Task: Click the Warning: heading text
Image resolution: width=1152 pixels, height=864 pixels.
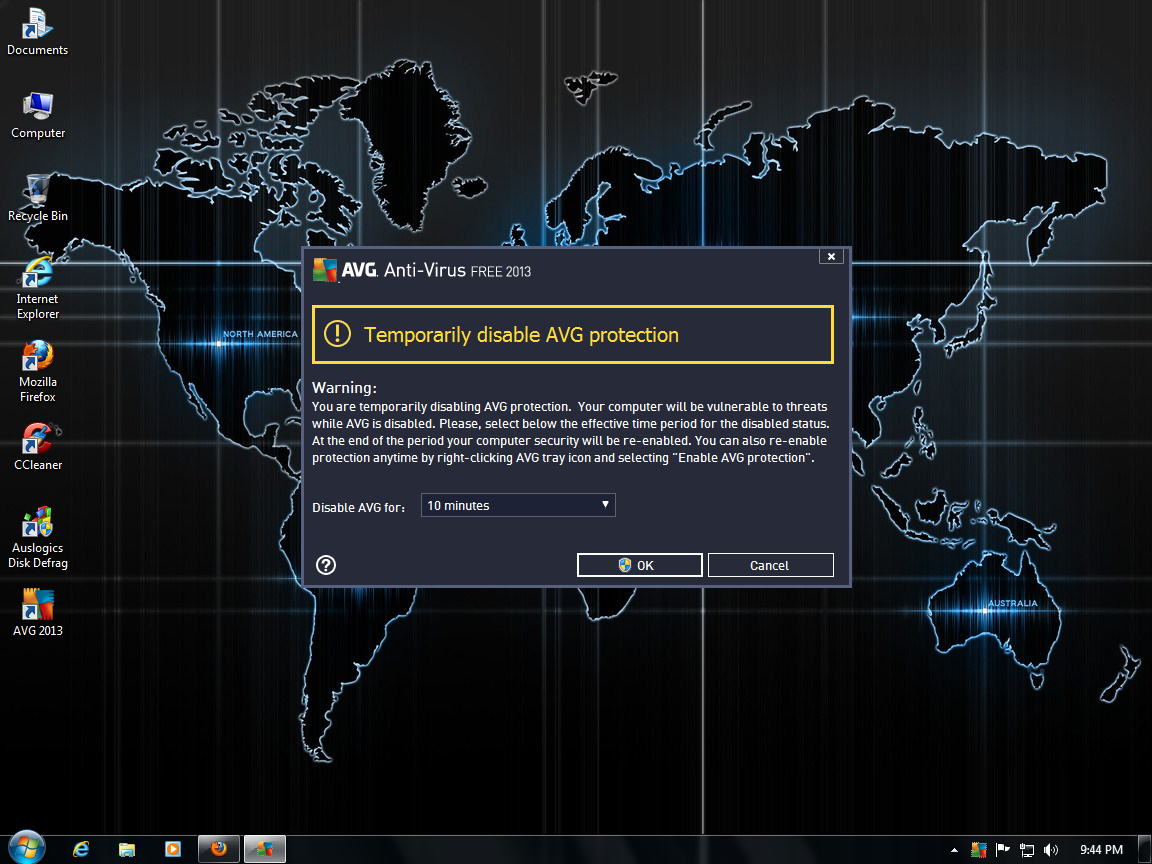Action: pos(344,387)
